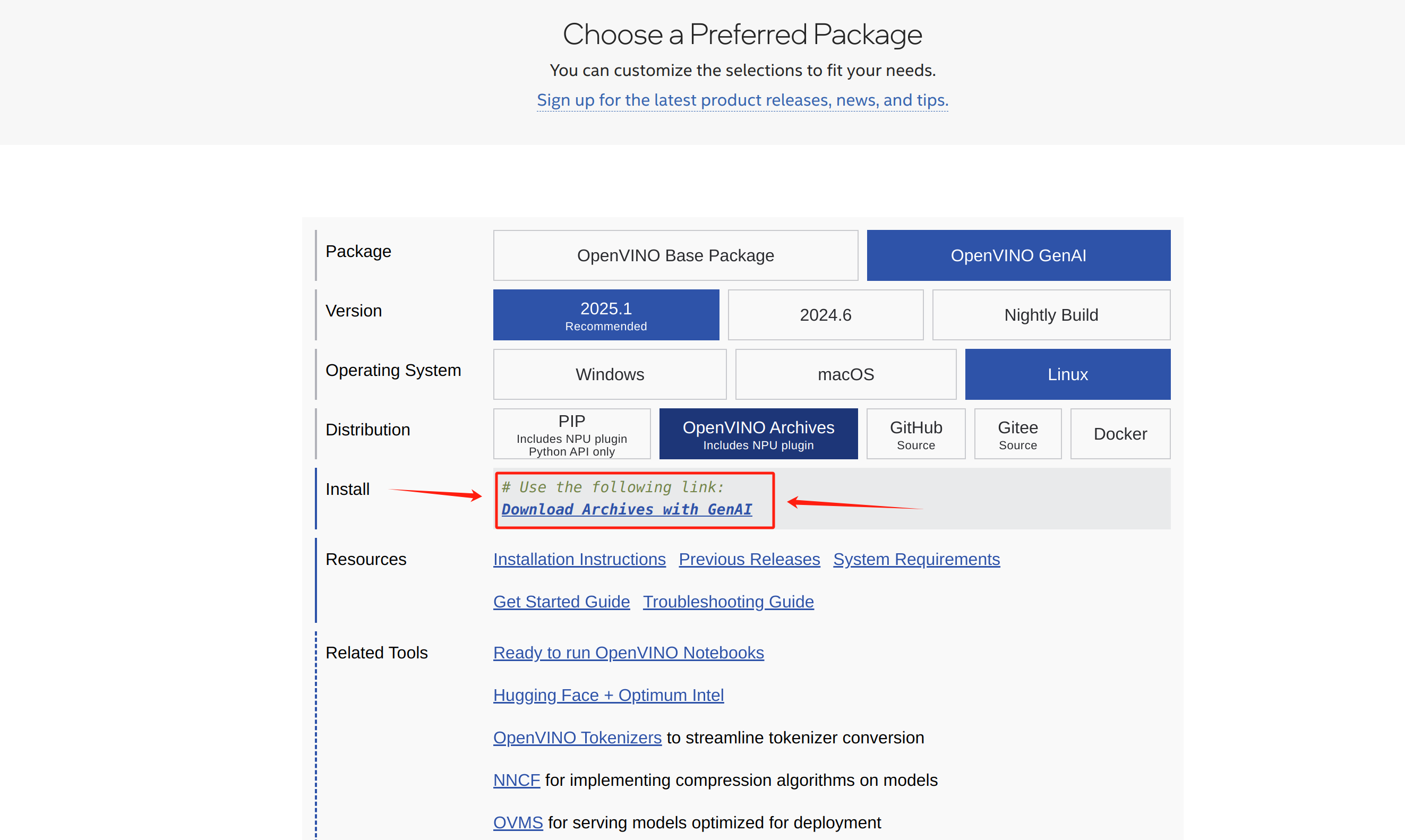Select Gitee Source distribution

pos(1017,434)
